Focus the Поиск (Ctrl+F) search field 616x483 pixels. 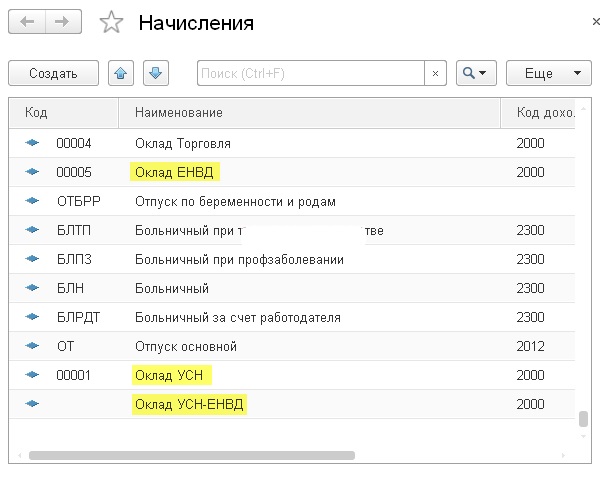[311, 73]
